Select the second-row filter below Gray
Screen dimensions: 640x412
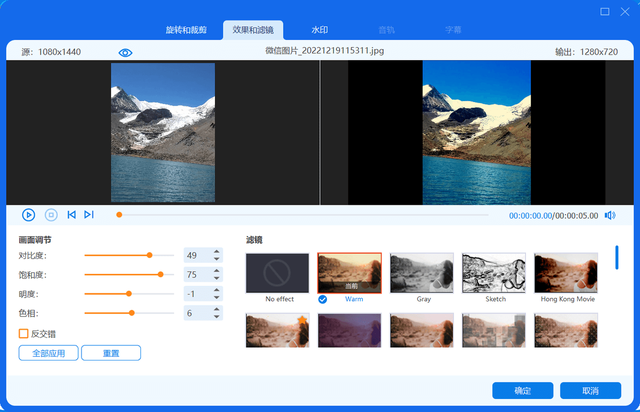[422, 330]
